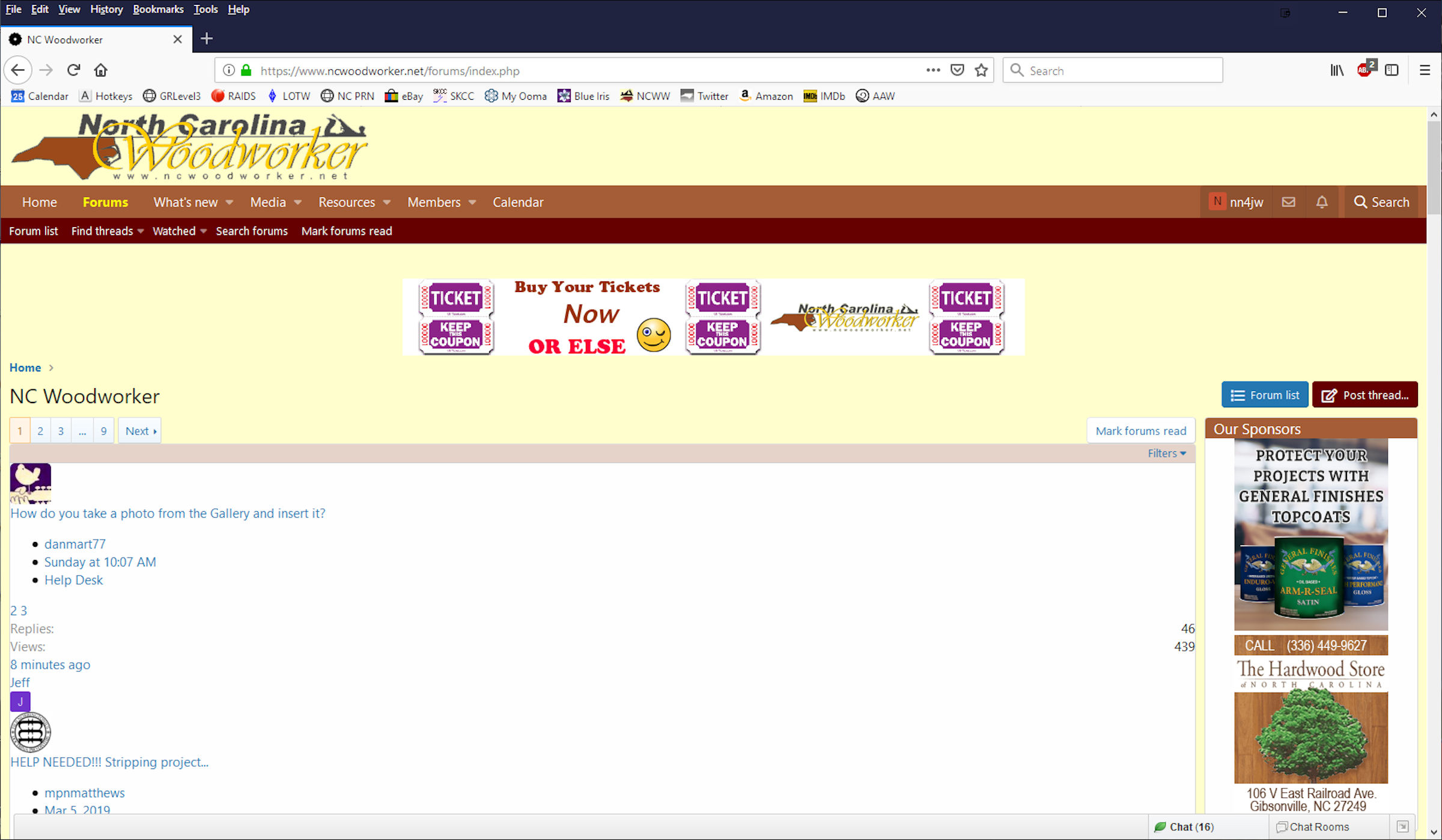This screenshot has width=1442, height=840.
Task: Toggle the browser sidebar icon
Action: (1392, 70)
